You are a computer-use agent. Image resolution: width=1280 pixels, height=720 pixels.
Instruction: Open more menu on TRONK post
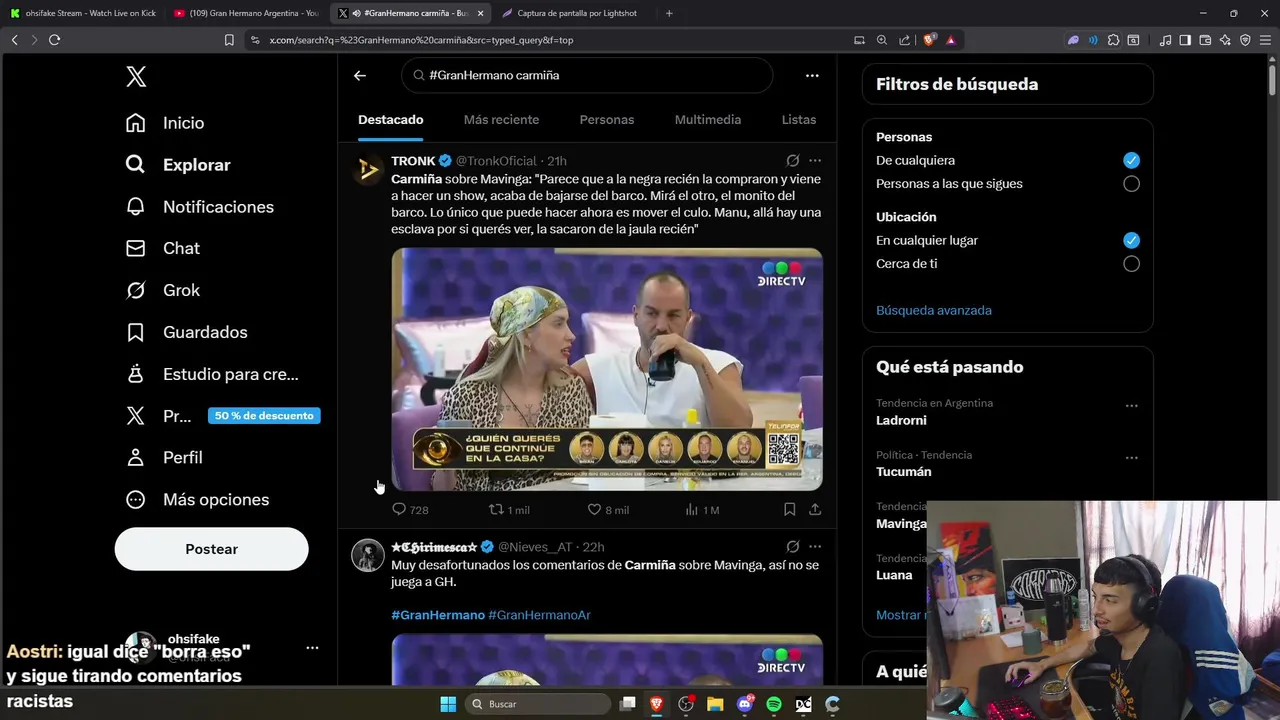click(x=815, y=160)
